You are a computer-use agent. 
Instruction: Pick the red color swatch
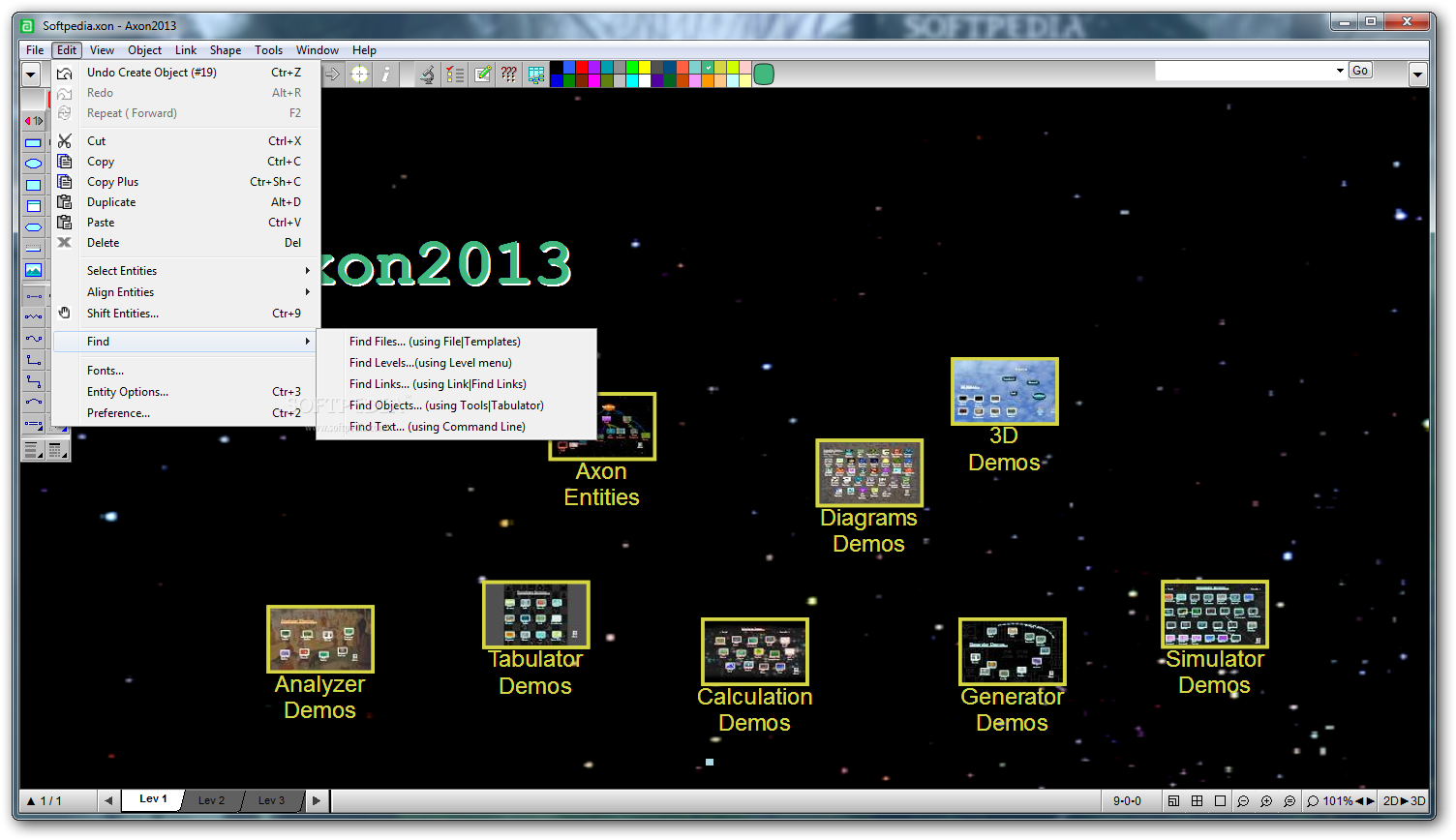[x=582, y=68]
